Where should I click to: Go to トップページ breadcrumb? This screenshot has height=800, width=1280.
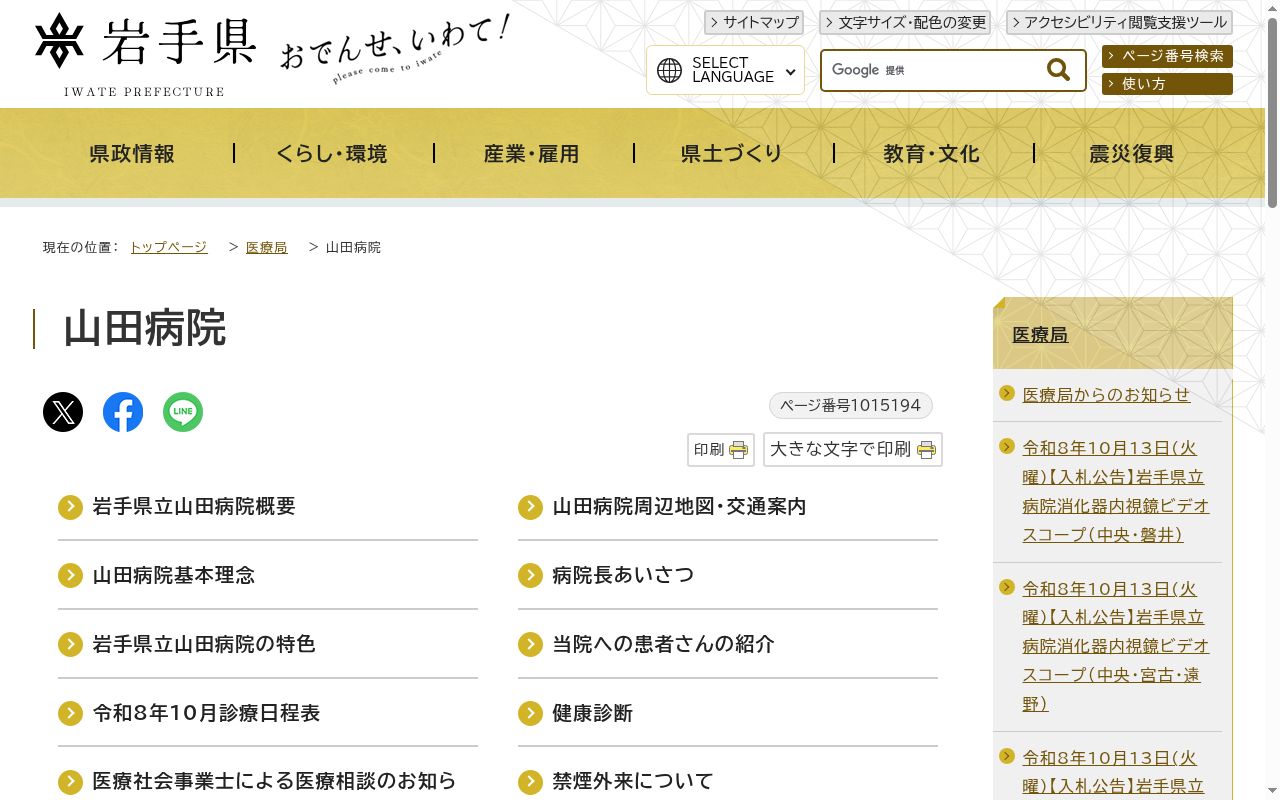169,247
